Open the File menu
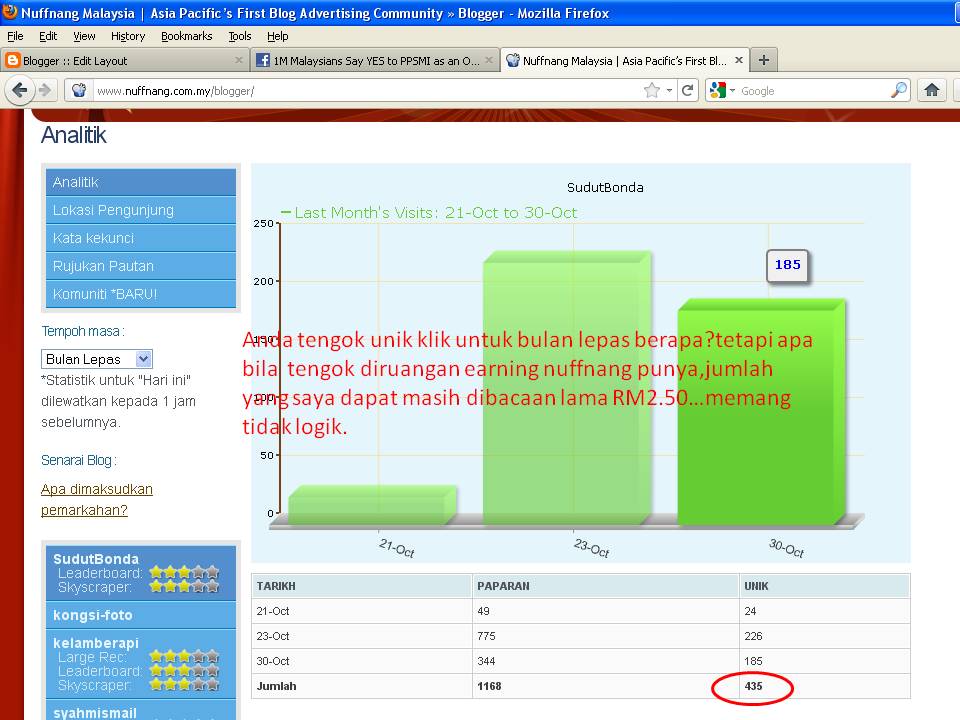 pyautogui.click(x=15, y=36)
